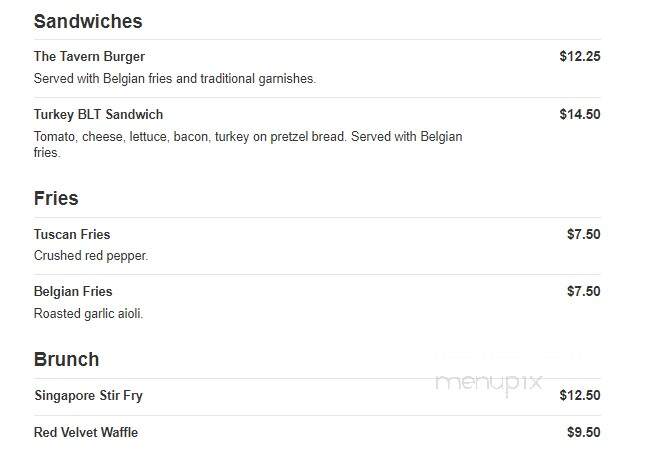Click the Roasted garlic aioli description
This screenshot has width=668, height=465.
(x=88, y=314)
